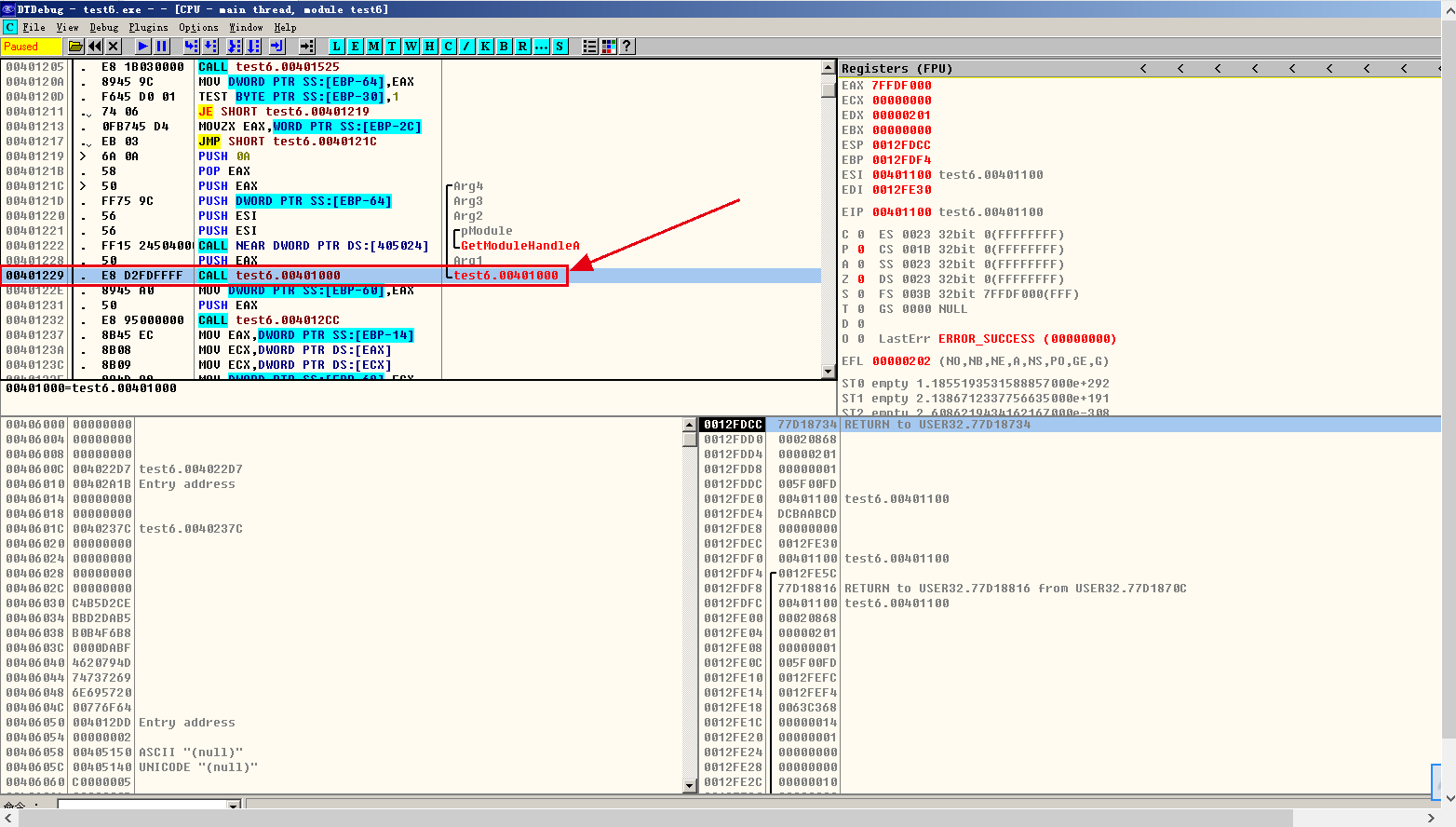Show Windows list with the W button
This screenshot has height=827, width=1456.
click(x=411, y=46)
